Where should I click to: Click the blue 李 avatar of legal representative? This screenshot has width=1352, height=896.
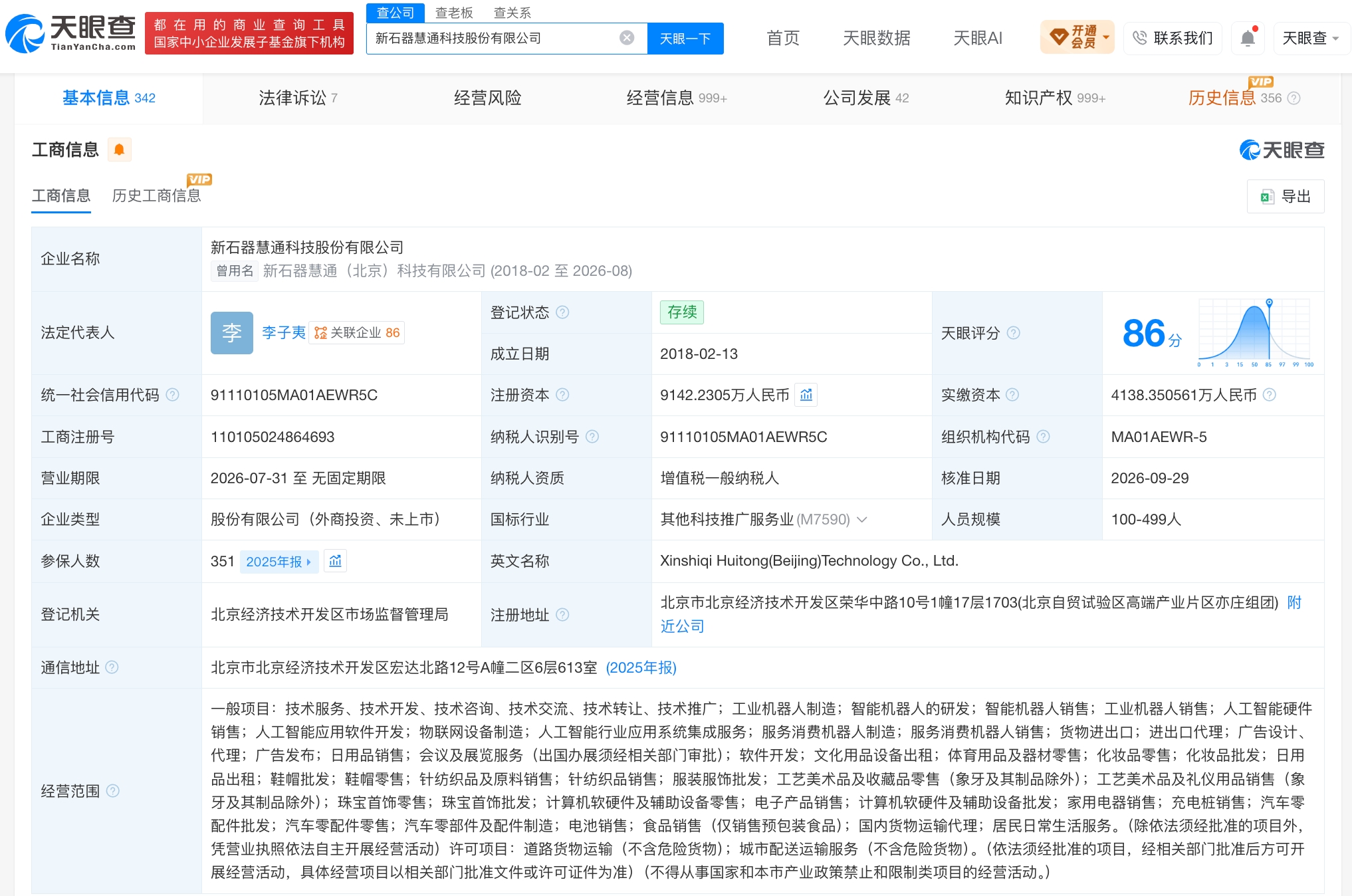click(232, 332)
